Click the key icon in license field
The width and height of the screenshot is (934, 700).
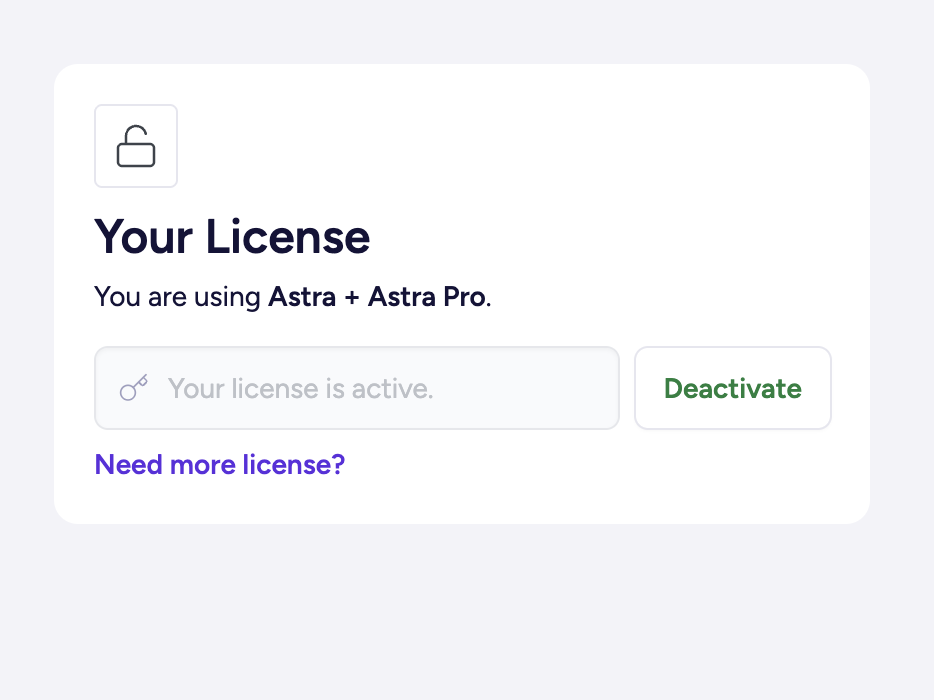[x=134, y=388]
